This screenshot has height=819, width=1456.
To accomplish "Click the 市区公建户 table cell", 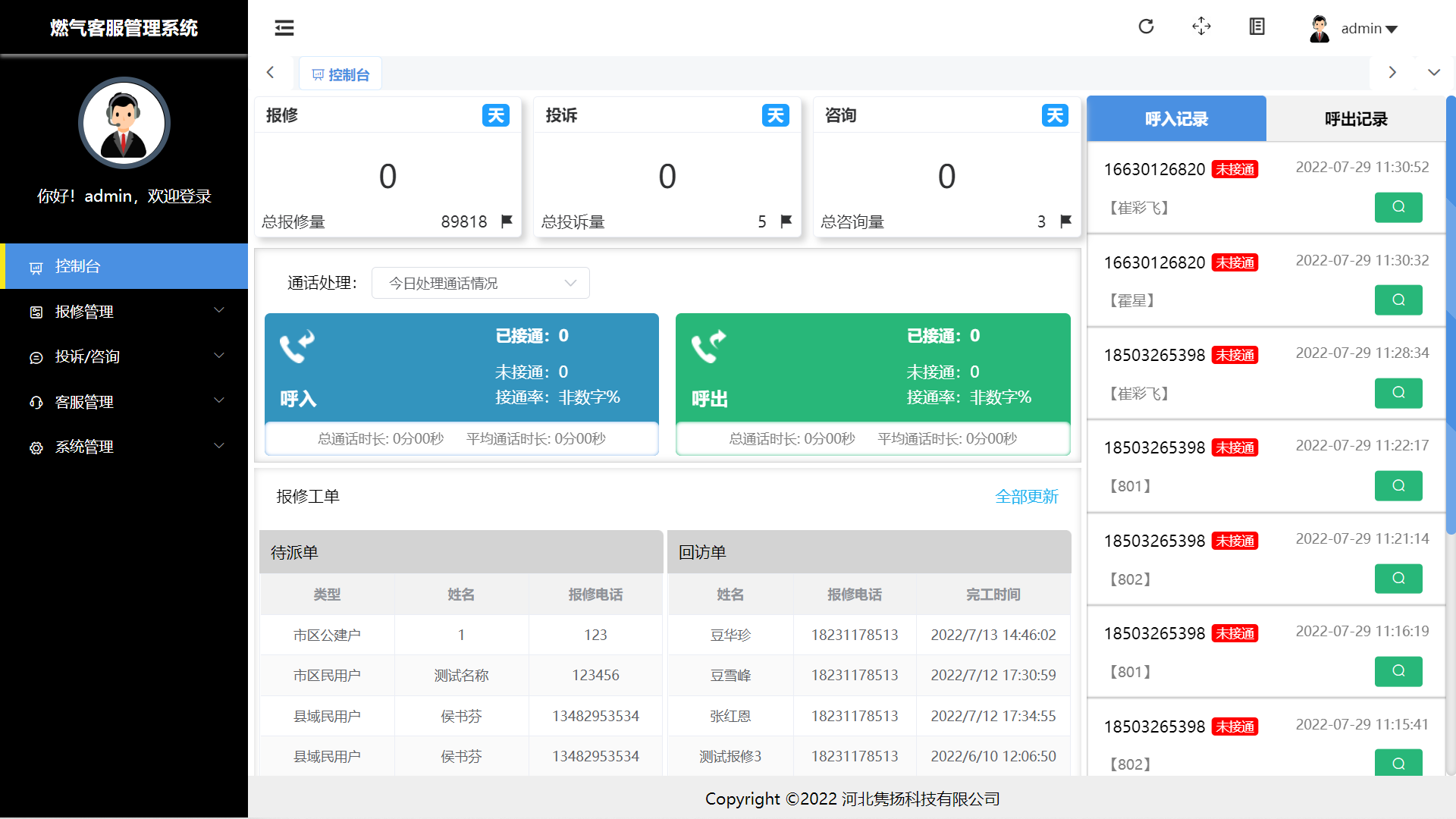I will (327, 635).
